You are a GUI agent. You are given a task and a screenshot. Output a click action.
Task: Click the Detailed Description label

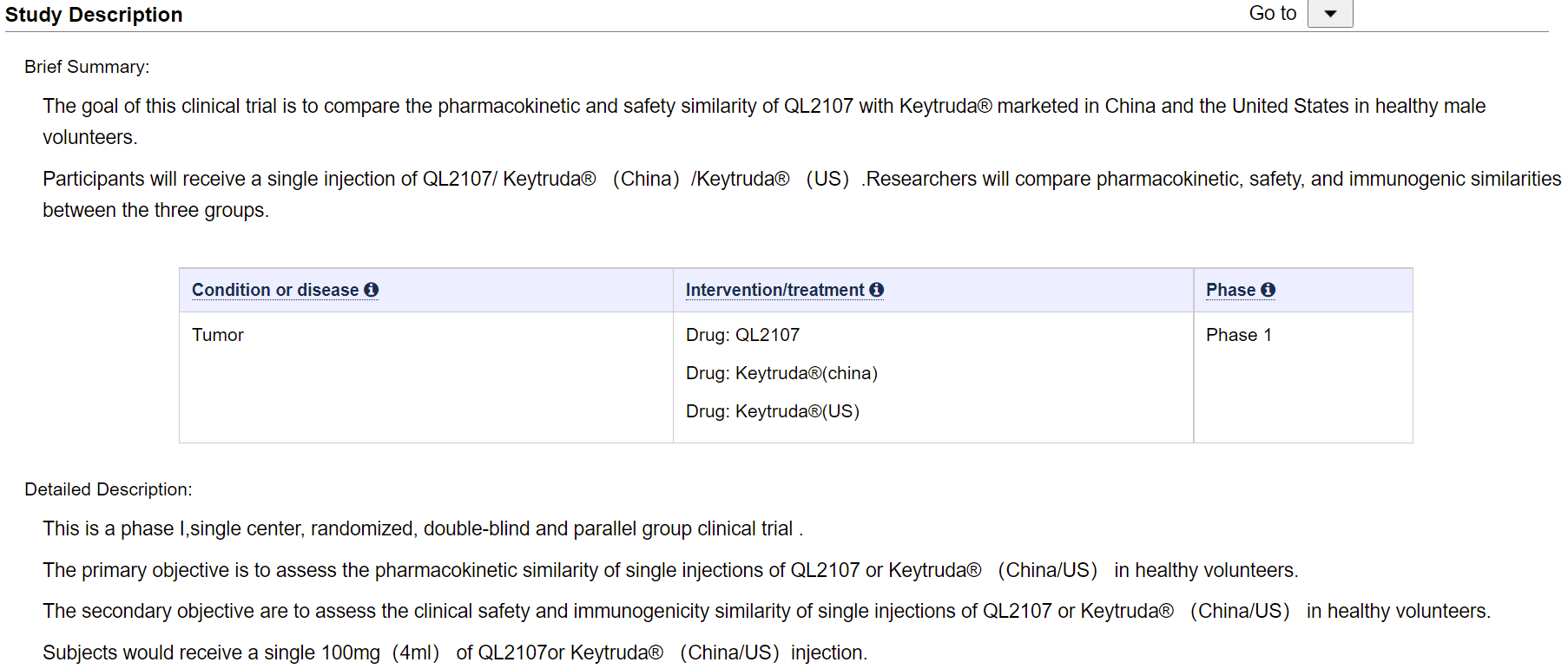pyautogui.click(x=109, y=489)
